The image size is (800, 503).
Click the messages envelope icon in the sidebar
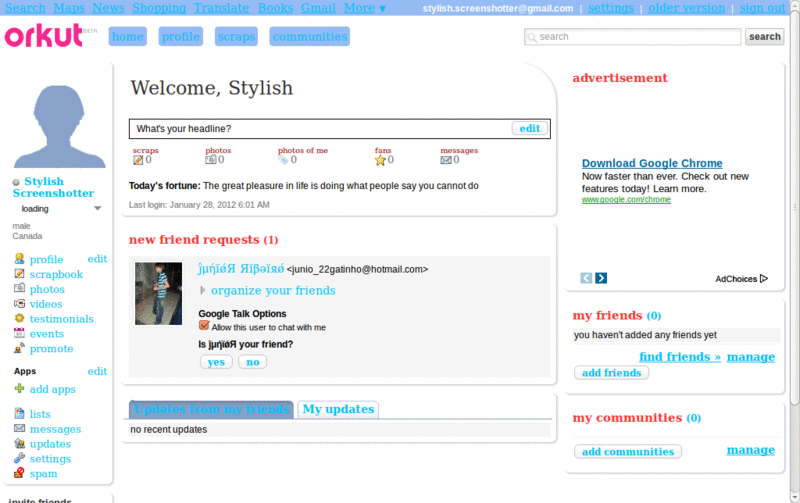click(19, 429)
